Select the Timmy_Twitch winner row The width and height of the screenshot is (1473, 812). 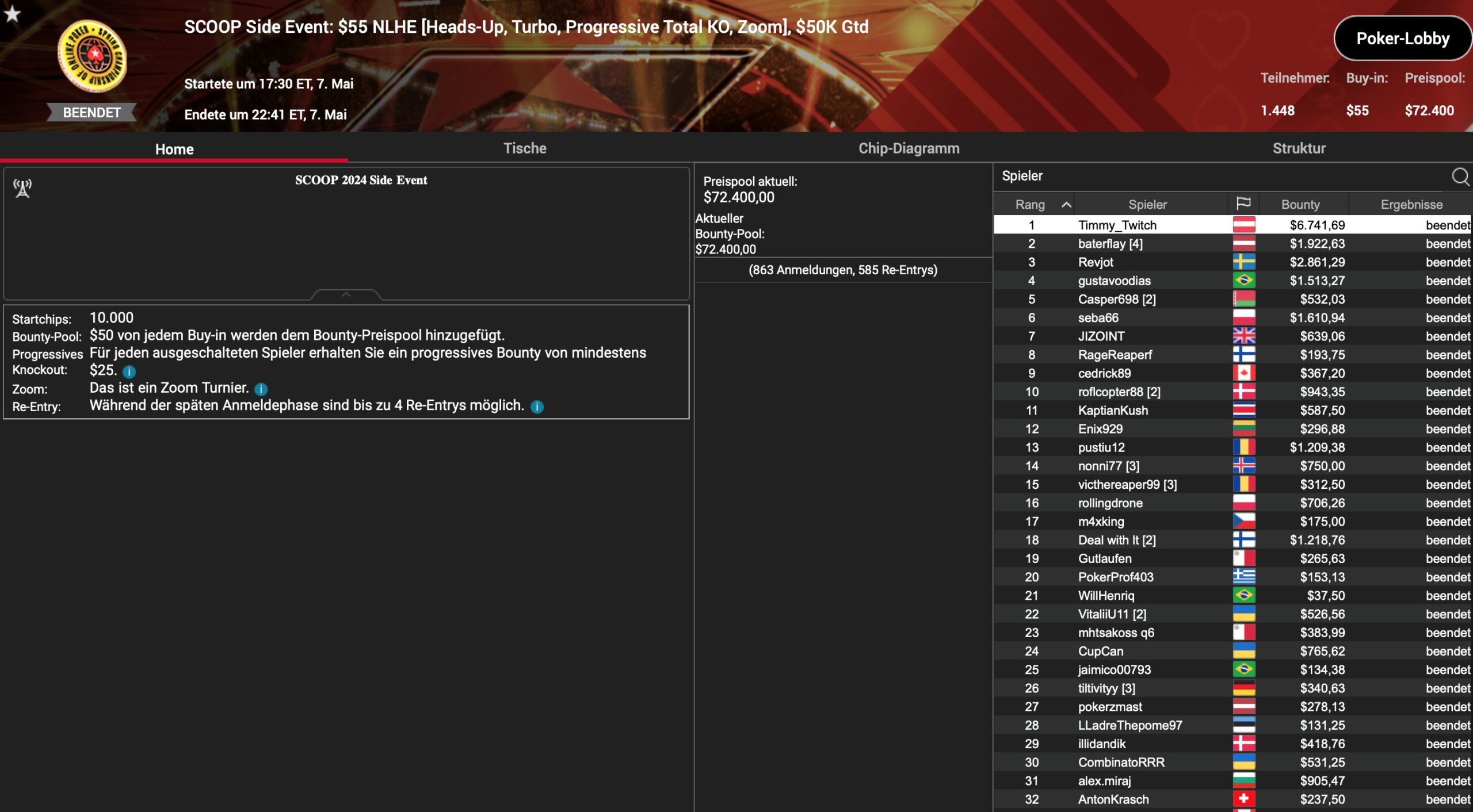[x=1232, y=225]
